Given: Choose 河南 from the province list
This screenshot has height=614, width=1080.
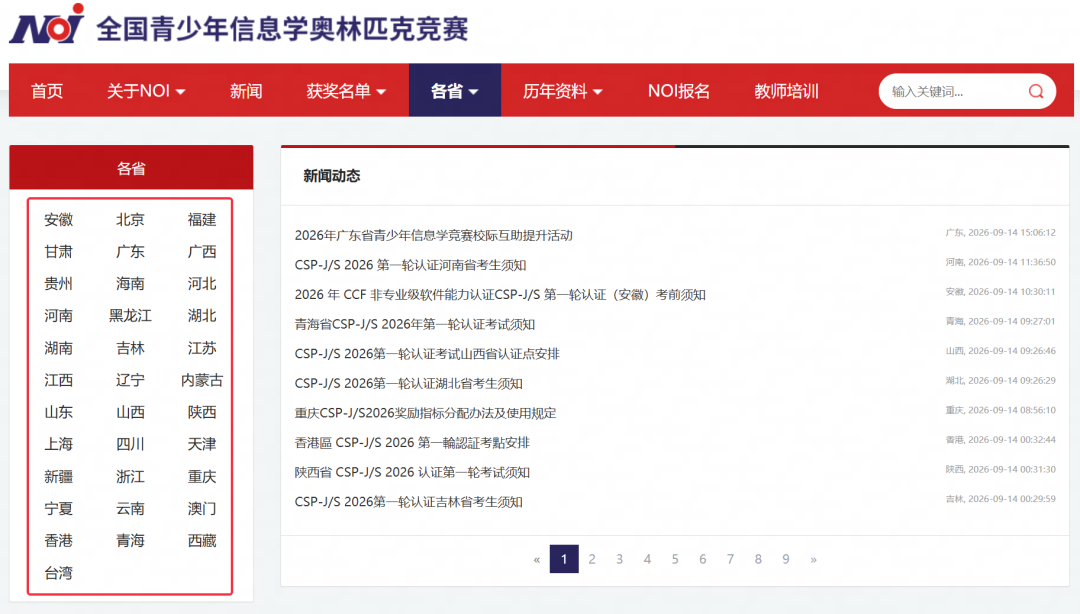Looking at the screenshot, I should (x=59, y=316).
